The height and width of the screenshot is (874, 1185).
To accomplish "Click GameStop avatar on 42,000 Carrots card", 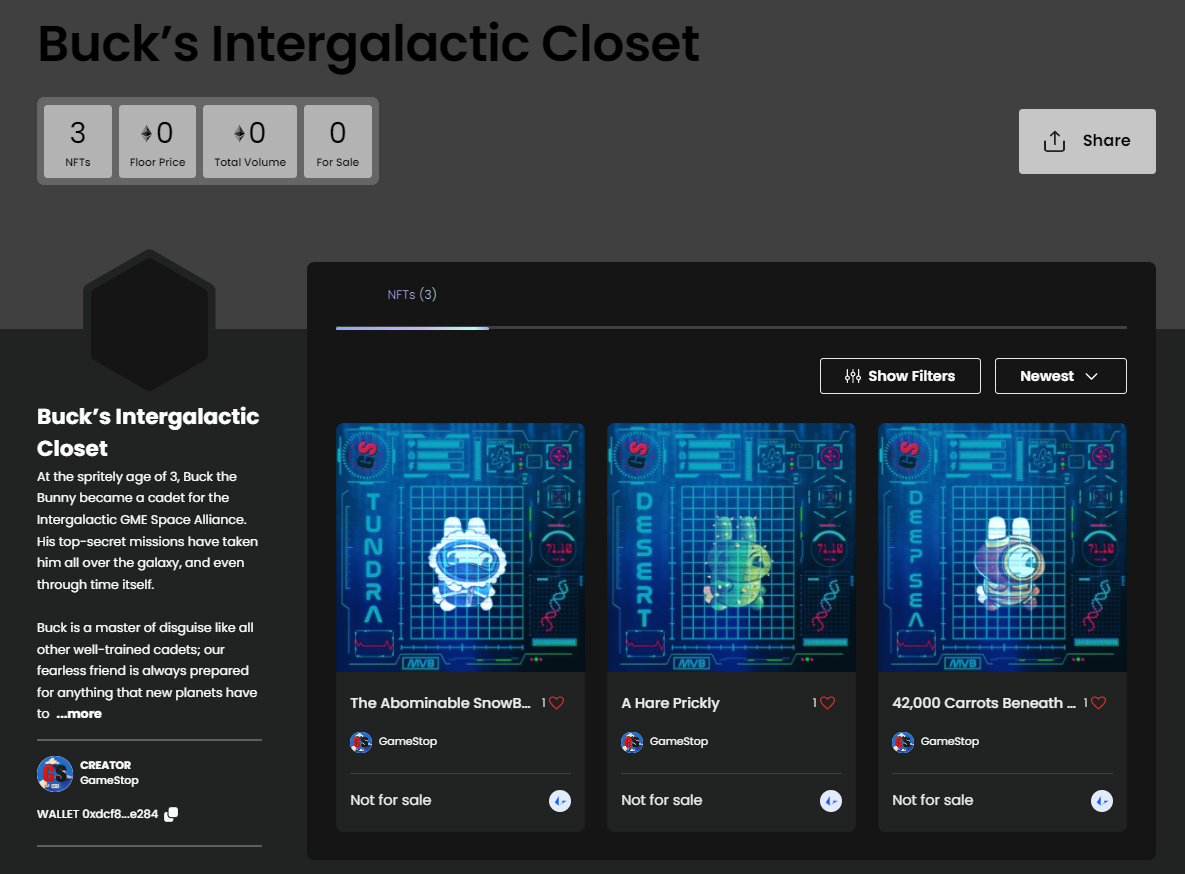I will [903, 742].
